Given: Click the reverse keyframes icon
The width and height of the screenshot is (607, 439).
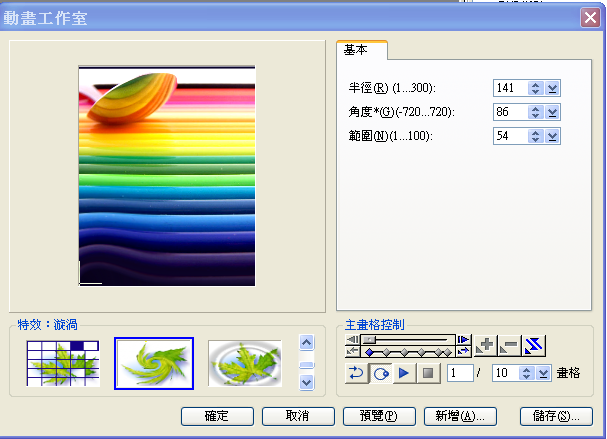Looking at the screenshot, I should pyautogui.click(x=533, y=345).
